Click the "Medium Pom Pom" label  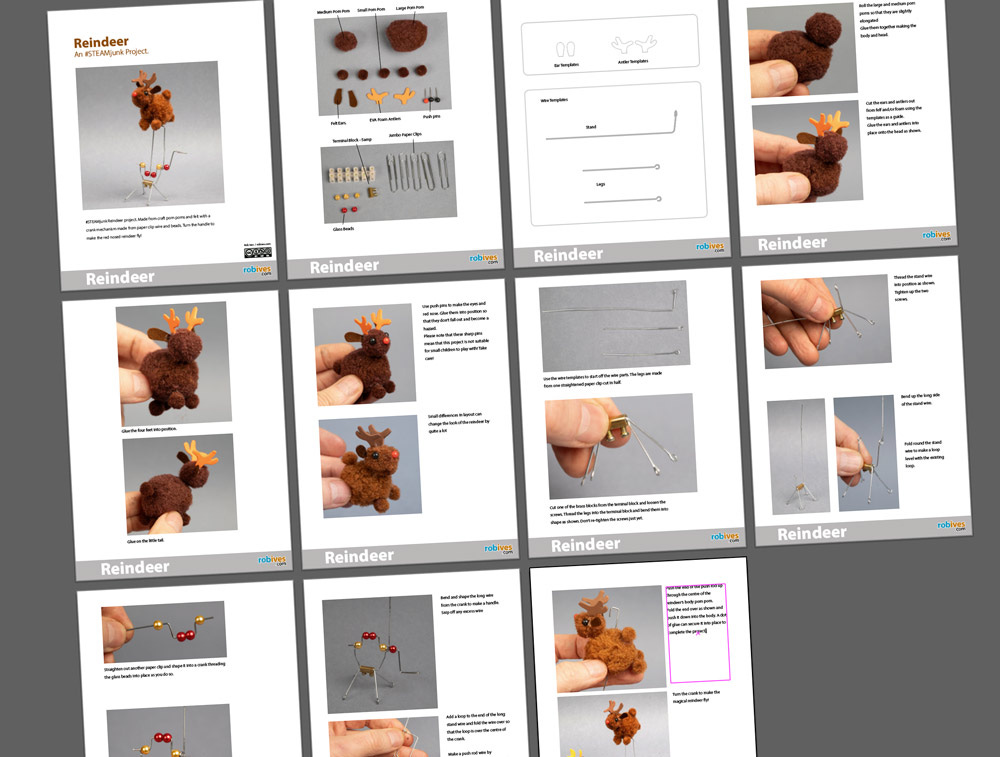[x=333, y=11]
